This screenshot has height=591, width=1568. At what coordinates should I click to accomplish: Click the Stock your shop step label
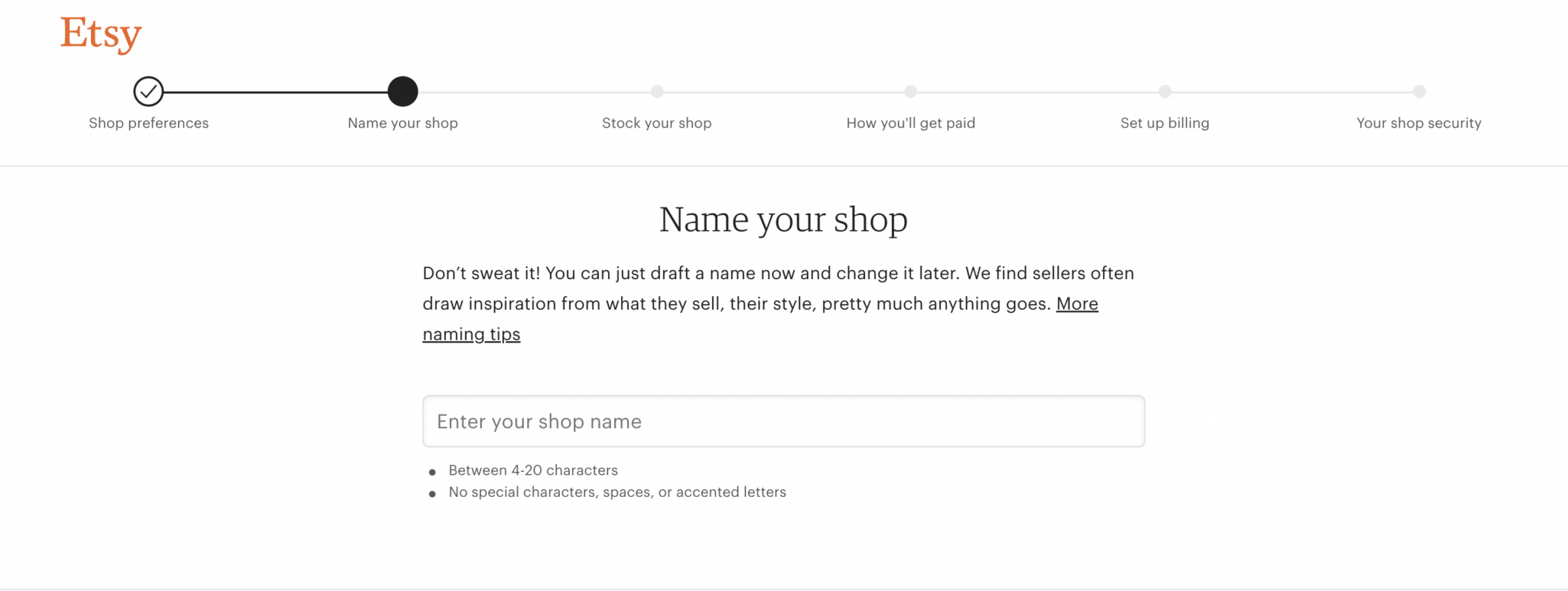[657, 122]
